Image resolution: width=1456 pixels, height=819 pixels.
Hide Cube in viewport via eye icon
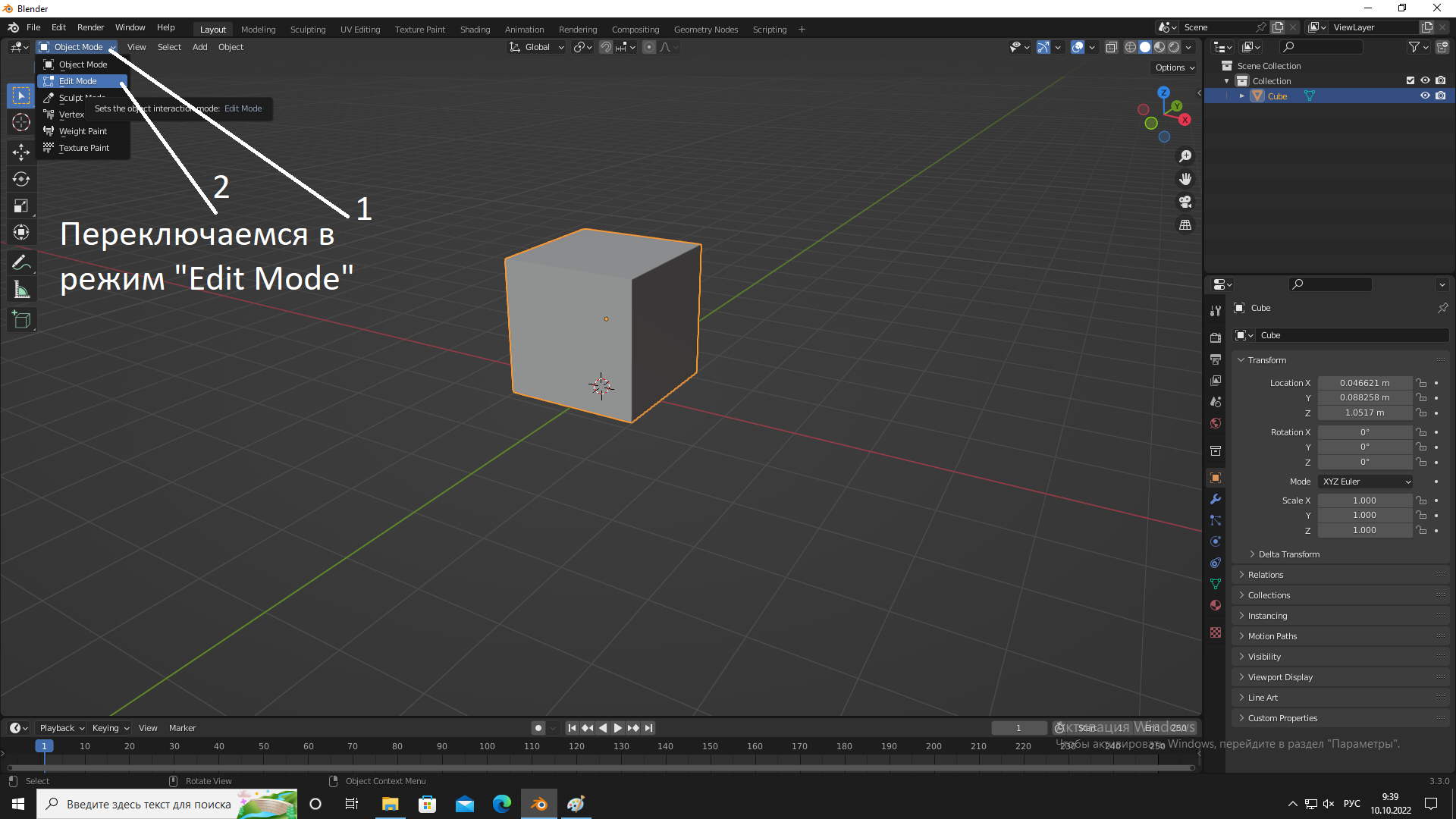pos(1425,96)
